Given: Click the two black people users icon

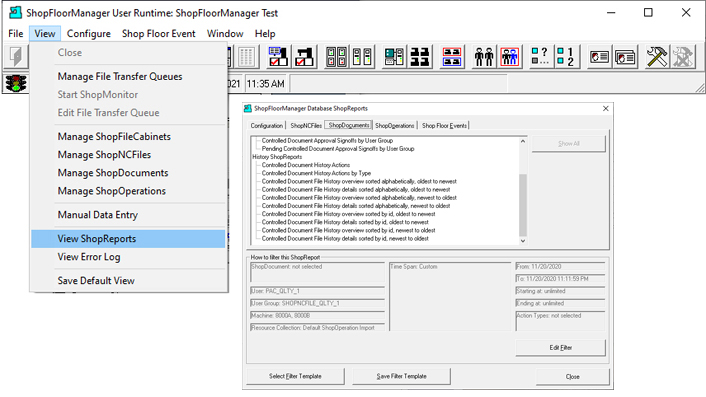Looking at the screenshot, I should (x=484, y=57).
